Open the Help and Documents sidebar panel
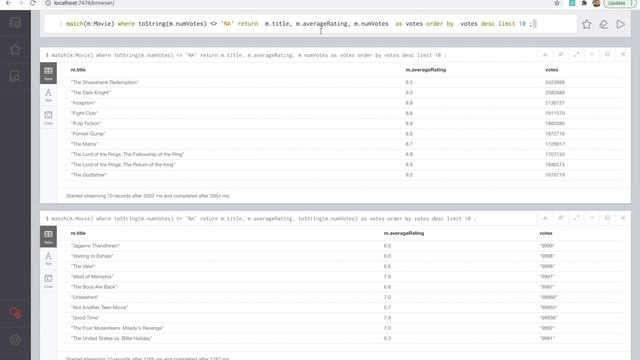This screenshot has height=360, width=640. pos(15,76)
